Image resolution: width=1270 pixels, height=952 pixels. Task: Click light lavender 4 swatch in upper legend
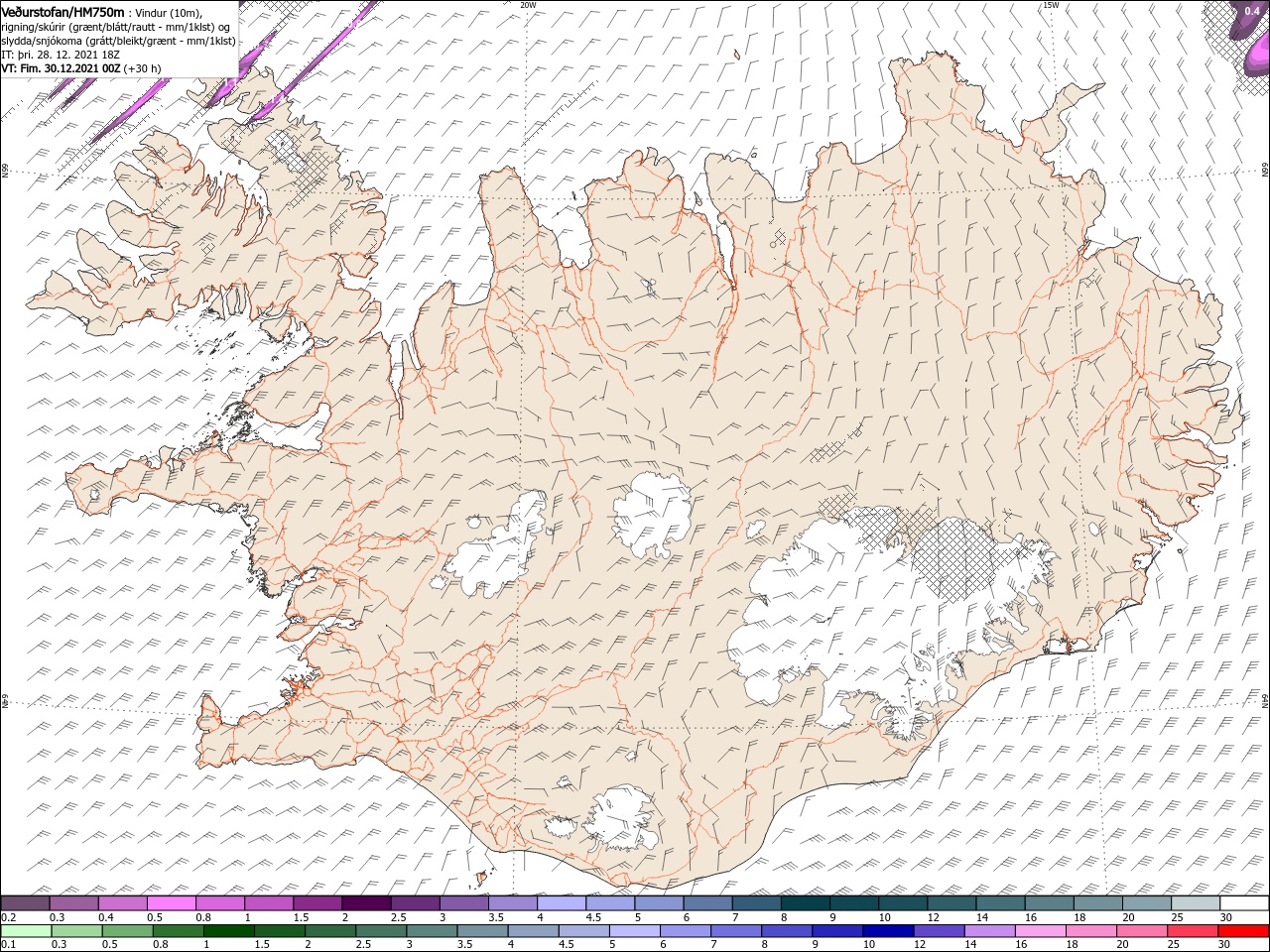click(x=561, y=903)
